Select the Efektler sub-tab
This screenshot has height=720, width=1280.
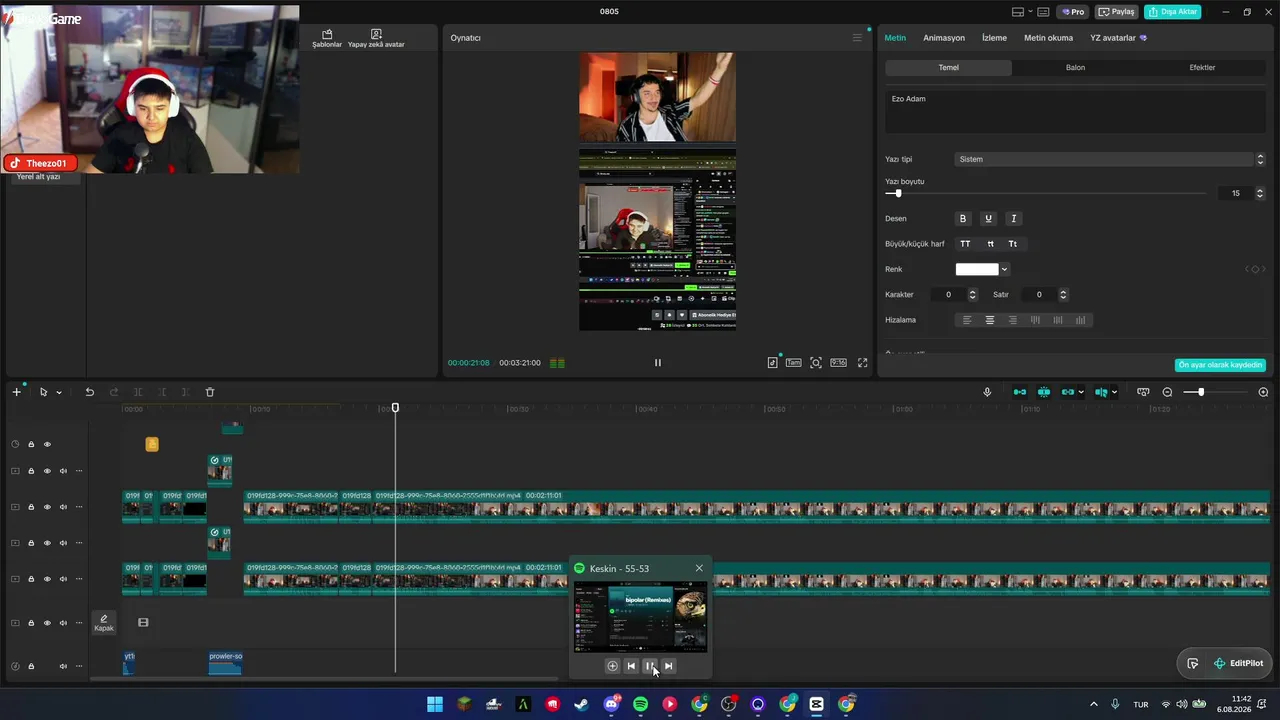click(x=1202, y=68)
